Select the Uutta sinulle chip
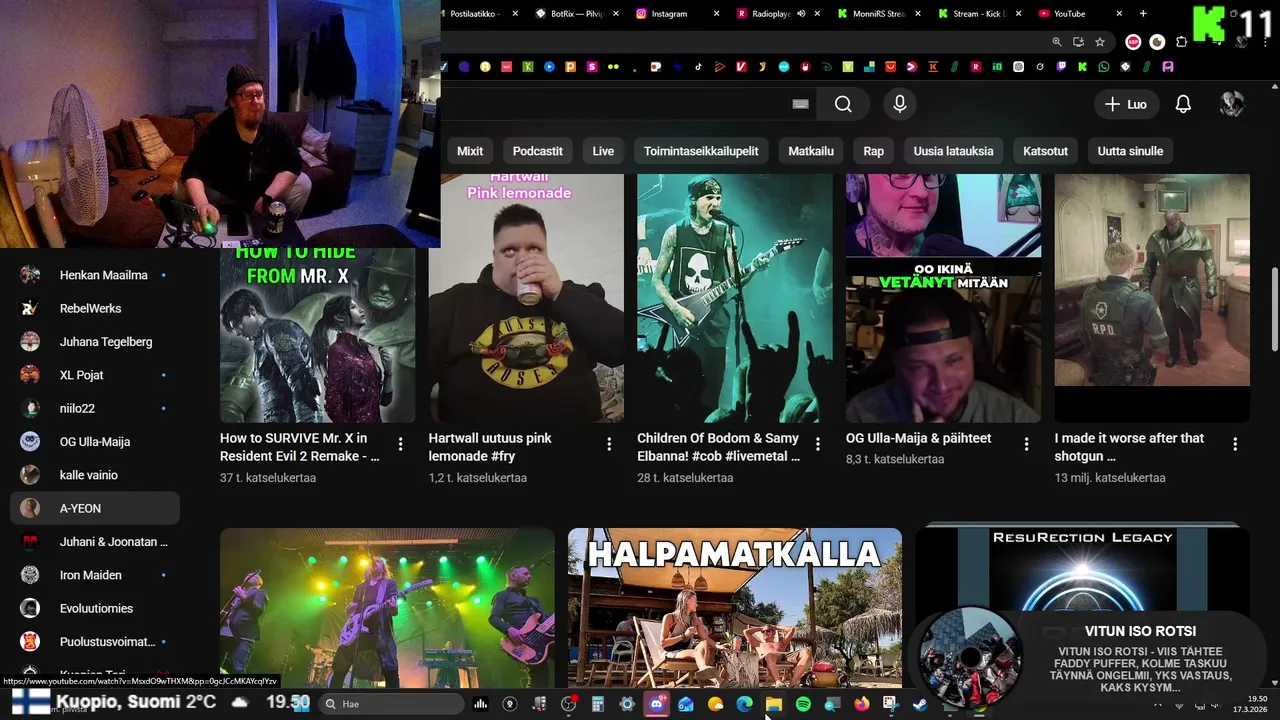The image size is (1280, 720). pyautogui.click(x=1130, y=151)
